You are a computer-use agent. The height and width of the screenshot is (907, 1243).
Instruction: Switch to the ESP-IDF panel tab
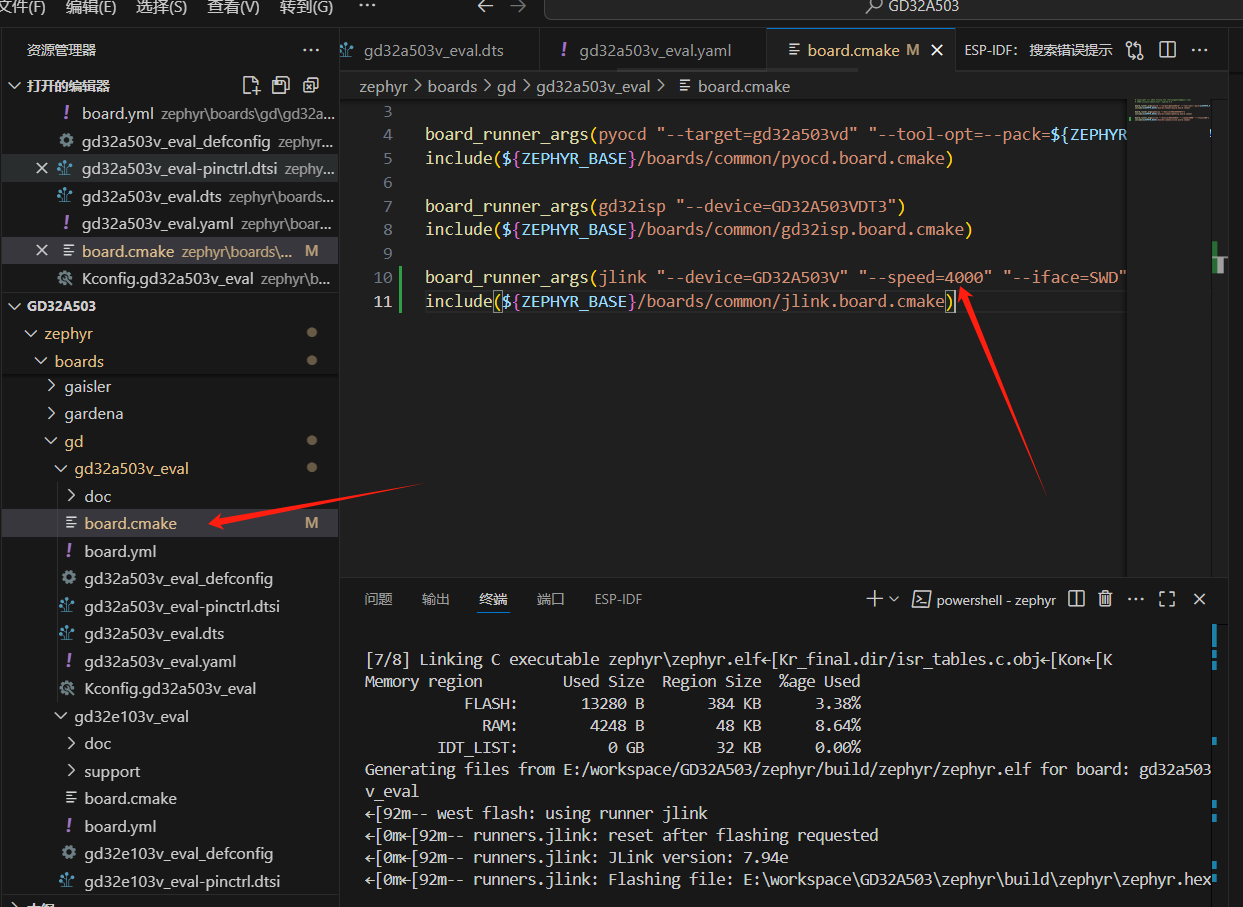coord(618,599)
